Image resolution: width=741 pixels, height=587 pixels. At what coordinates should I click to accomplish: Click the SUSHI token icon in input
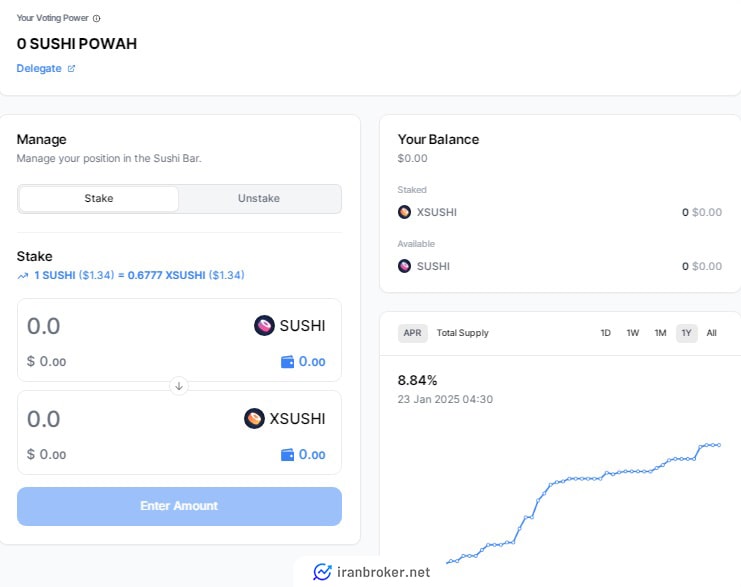pyautogui.click(x=264, y=326)
